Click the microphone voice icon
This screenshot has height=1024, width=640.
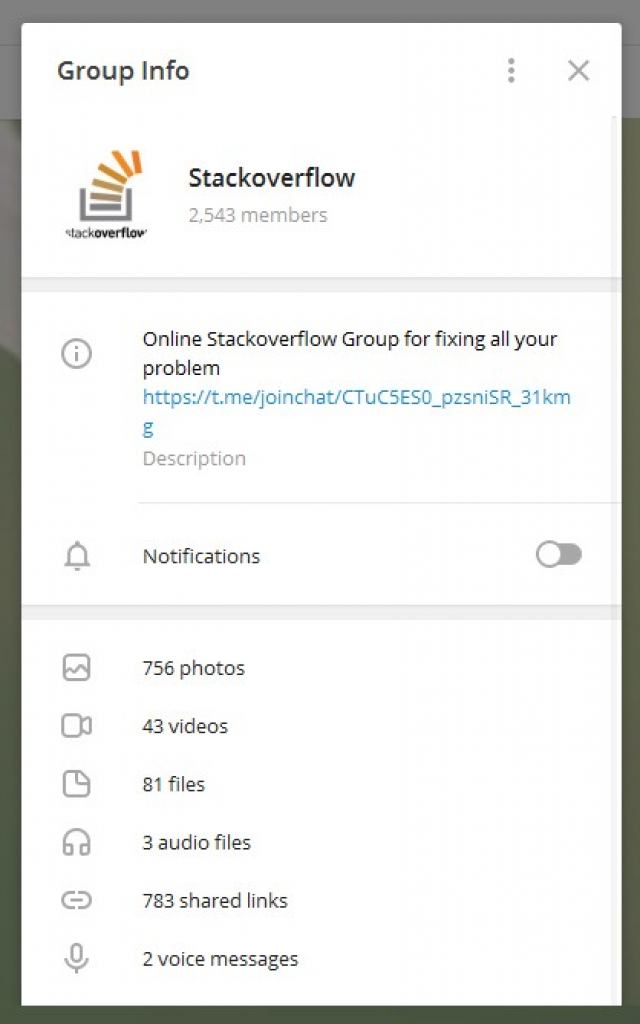[76, 958]
